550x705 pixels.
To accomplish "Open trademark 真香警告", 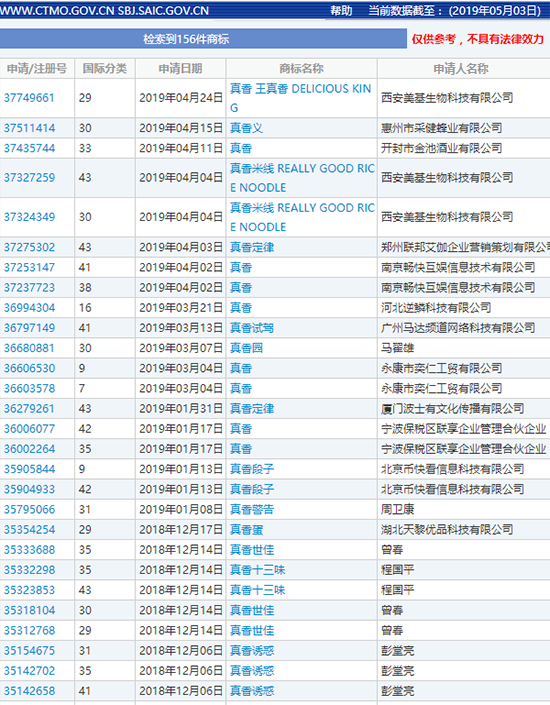I will pyautogui.click(x=252, y=509).
